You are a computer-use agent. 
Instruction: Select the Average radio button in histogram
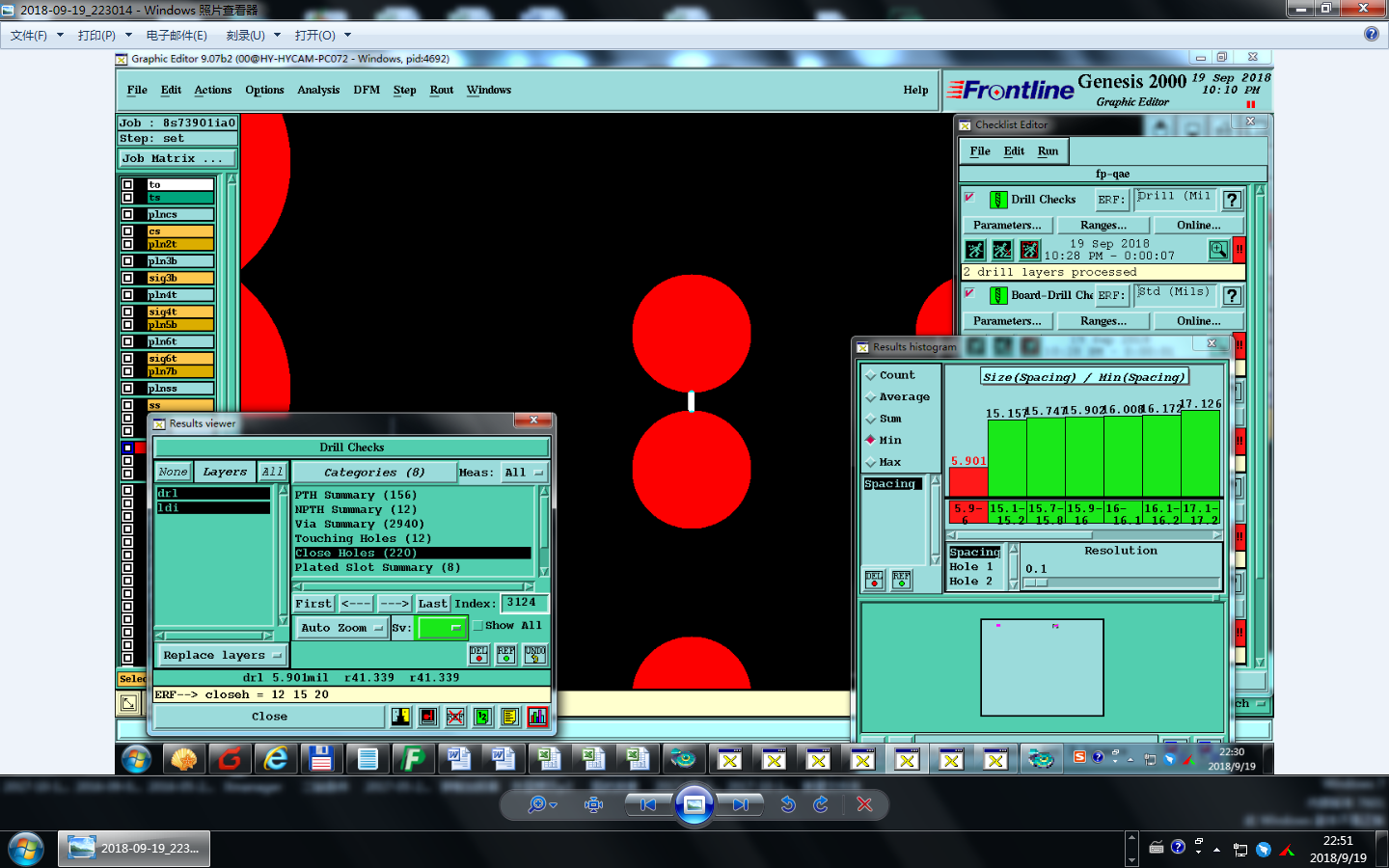coord(871,397)
